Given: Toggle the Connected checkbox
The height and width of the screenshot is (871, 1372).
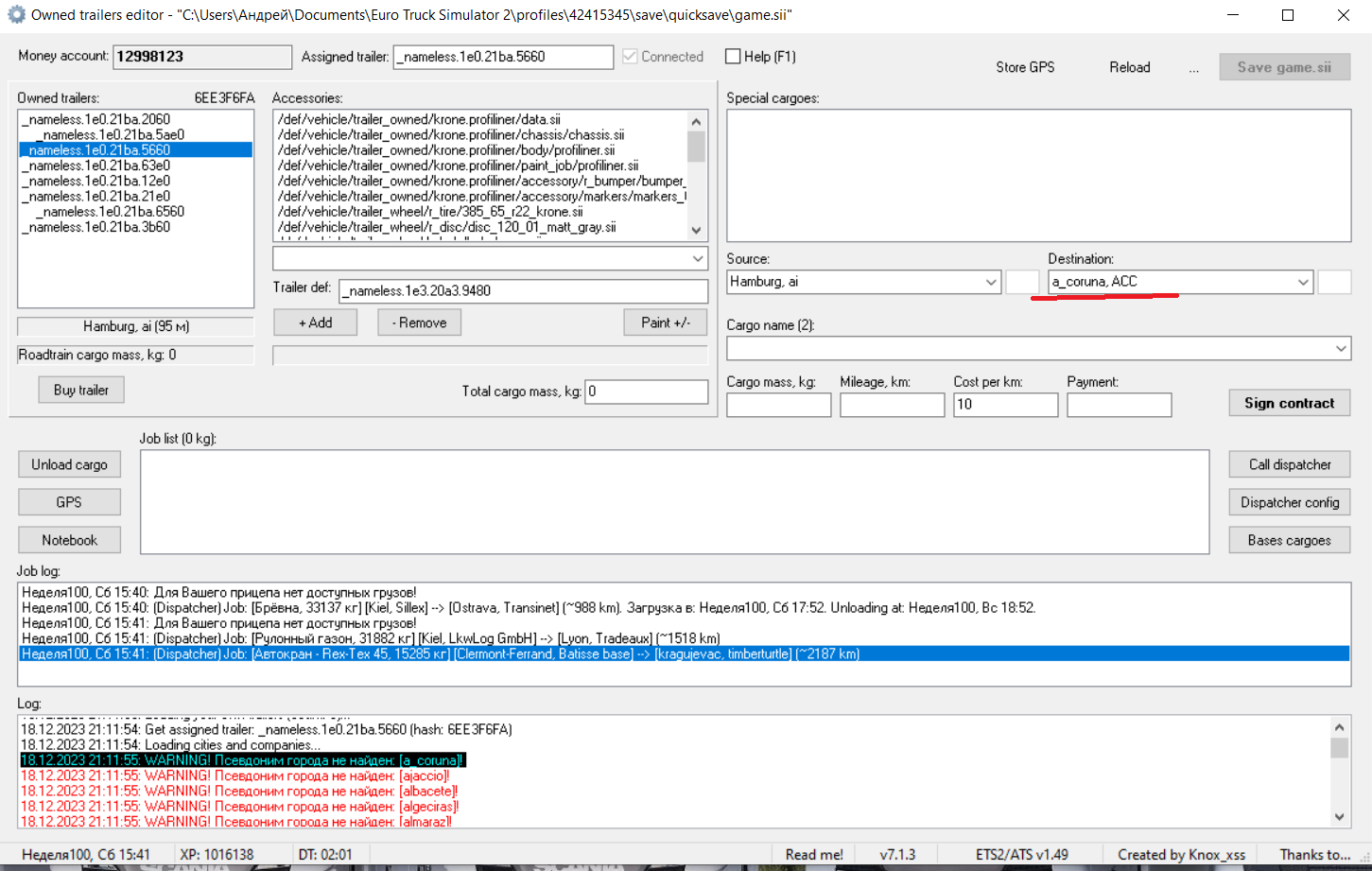Looking at the screenshot, I should (630, 57).
